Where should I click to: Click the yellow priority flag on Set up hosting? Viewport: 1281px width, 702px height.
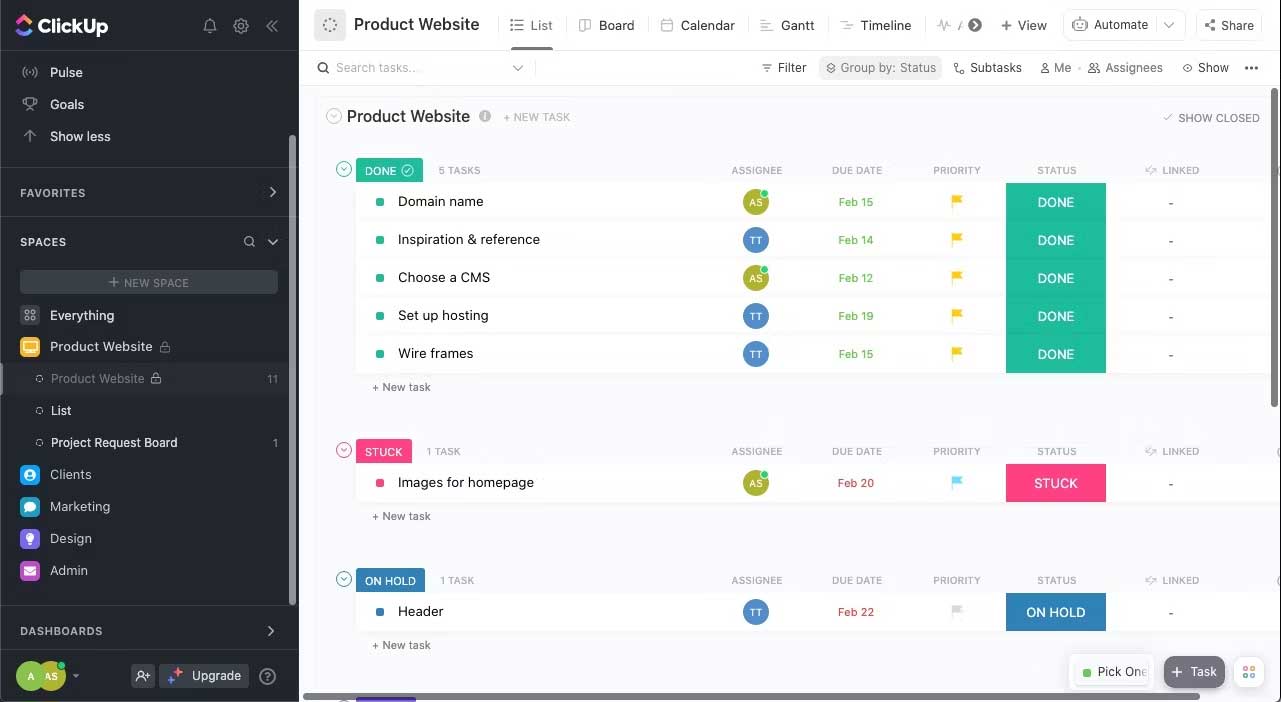click(x=956, y=315)
